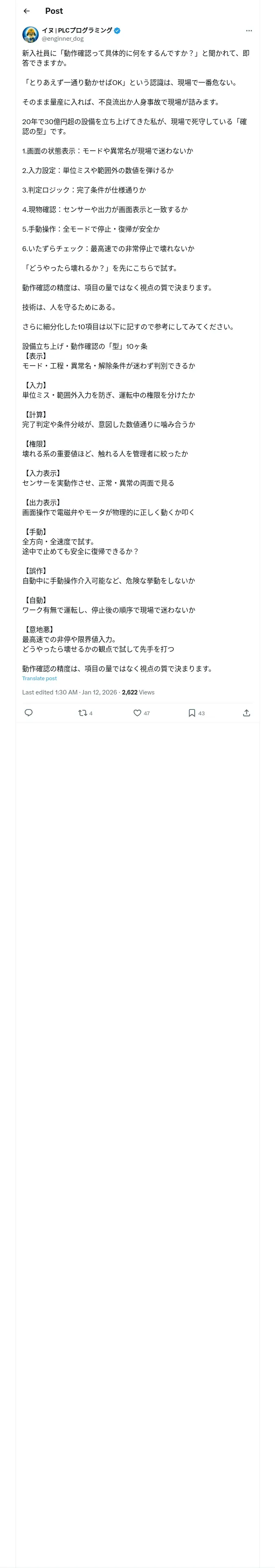Click the like count 47
This screenshot has height=1568, width=275.
tap(146, 713)
